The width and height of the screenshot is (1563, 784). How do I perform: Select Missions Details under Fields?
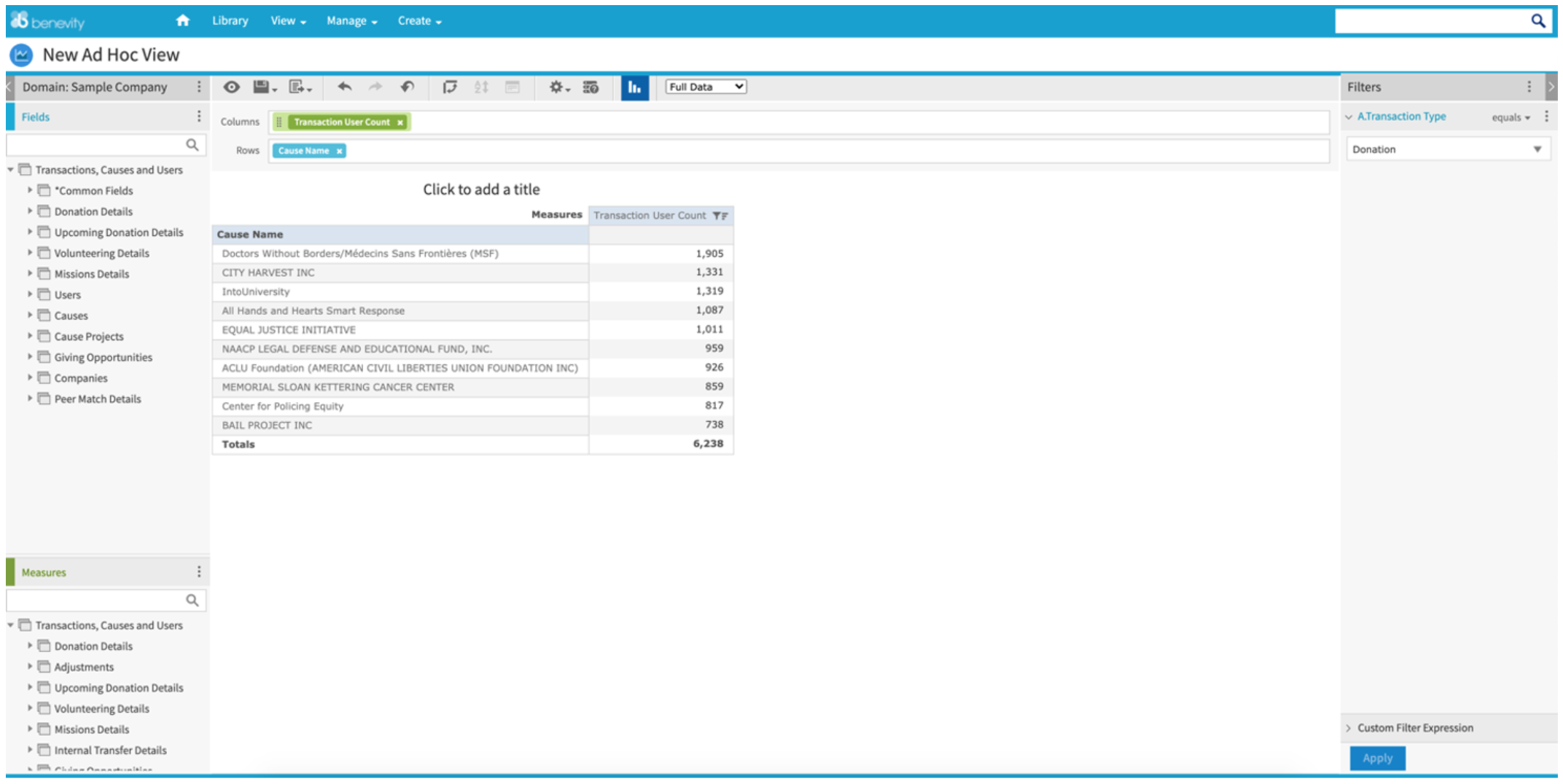[x=91, y=274]
